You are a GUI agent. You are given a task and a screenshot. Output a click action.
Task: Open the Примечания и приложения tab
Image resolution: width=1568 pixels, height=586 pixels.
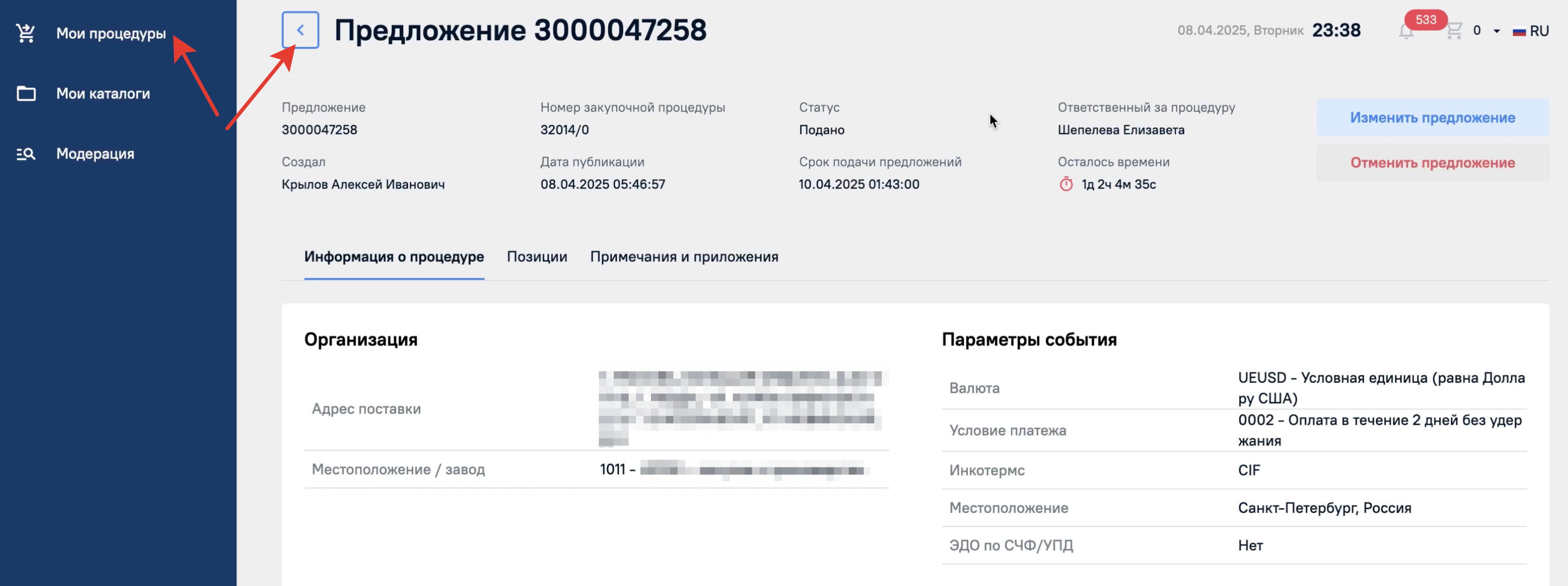coord(684,257)
